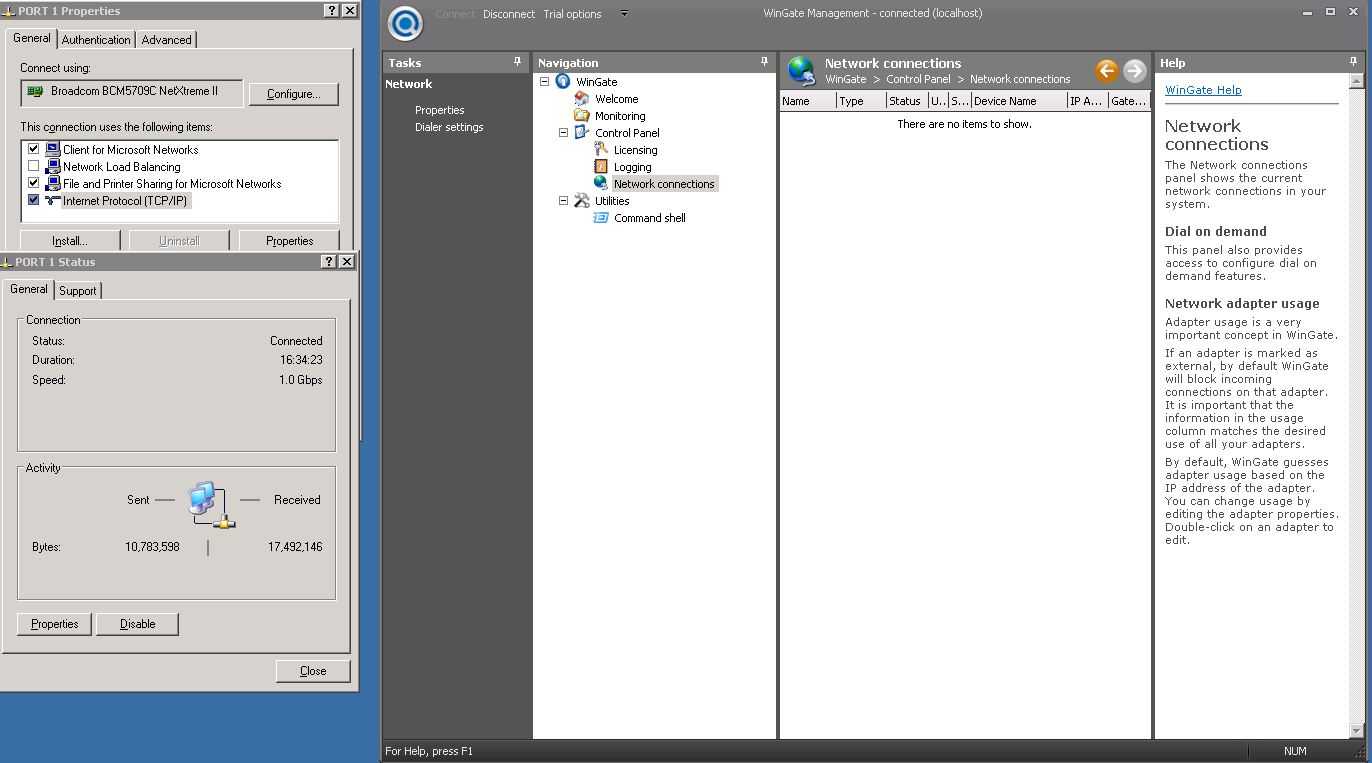Click Disconnect in the WinGate toolbar
This screenshot has height=763, width=1372.
click(x=509, y=14)
